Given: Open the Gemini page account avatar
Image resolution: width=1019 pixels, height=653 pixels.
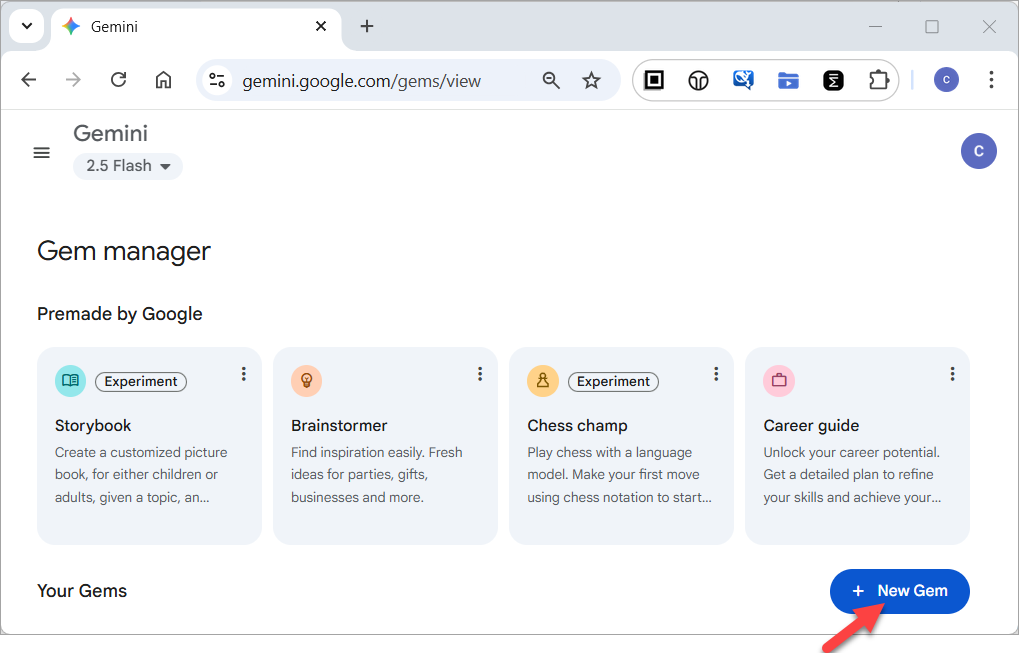Looking at the screenshot, I should (x=979, y=151).
